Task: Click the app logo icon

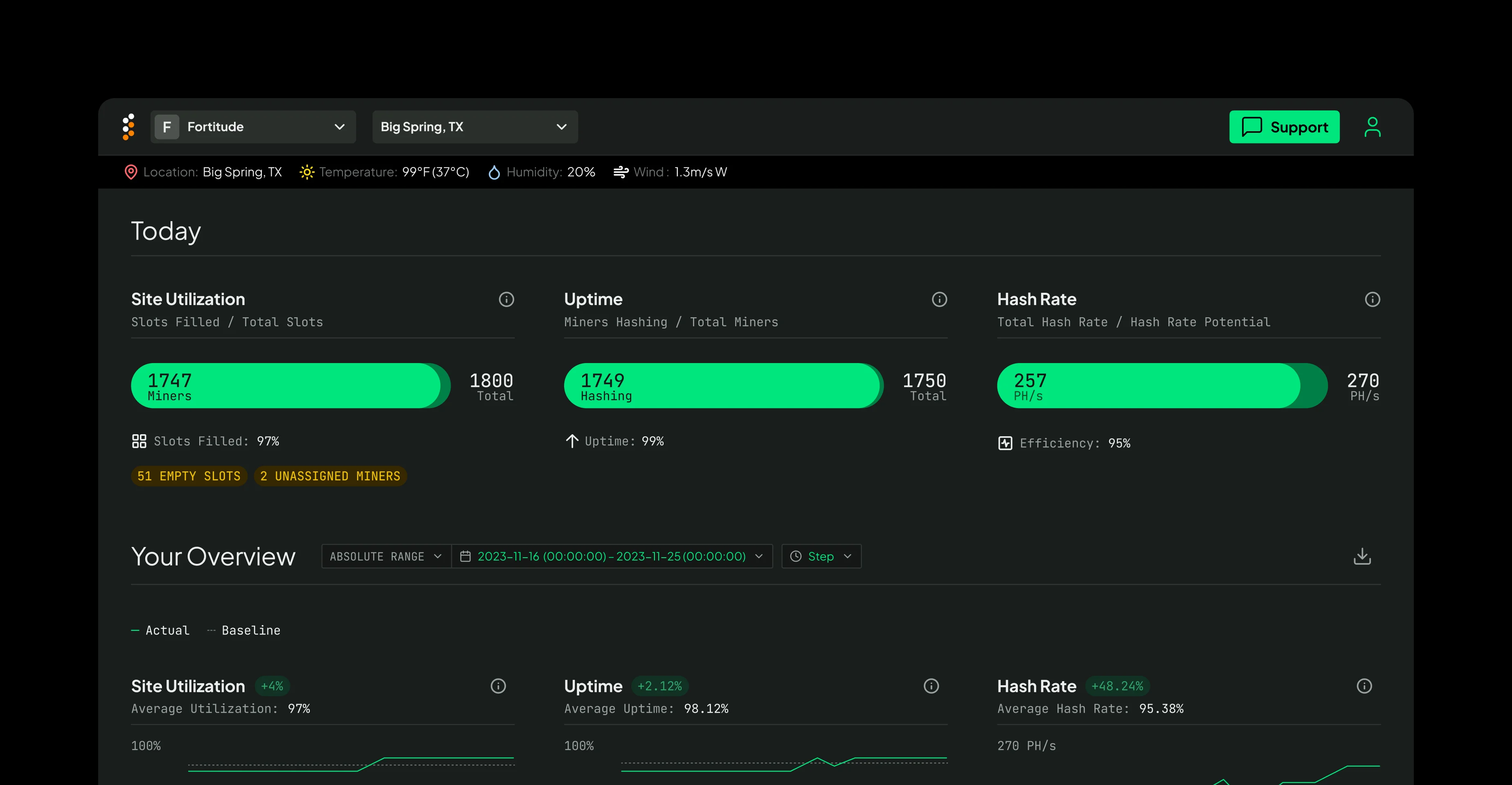Action: pyautogui.click(x=128, y=127)
